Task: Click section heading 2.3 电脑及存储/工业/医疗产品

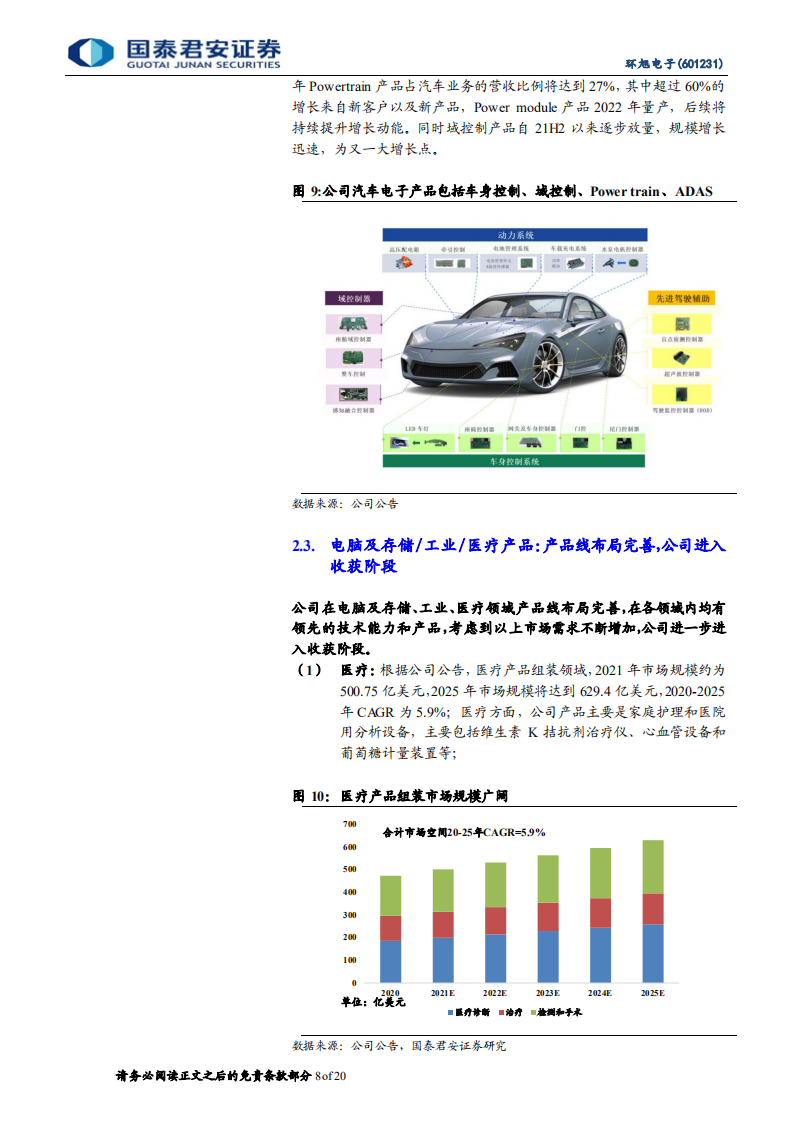Action: point(509,555)
